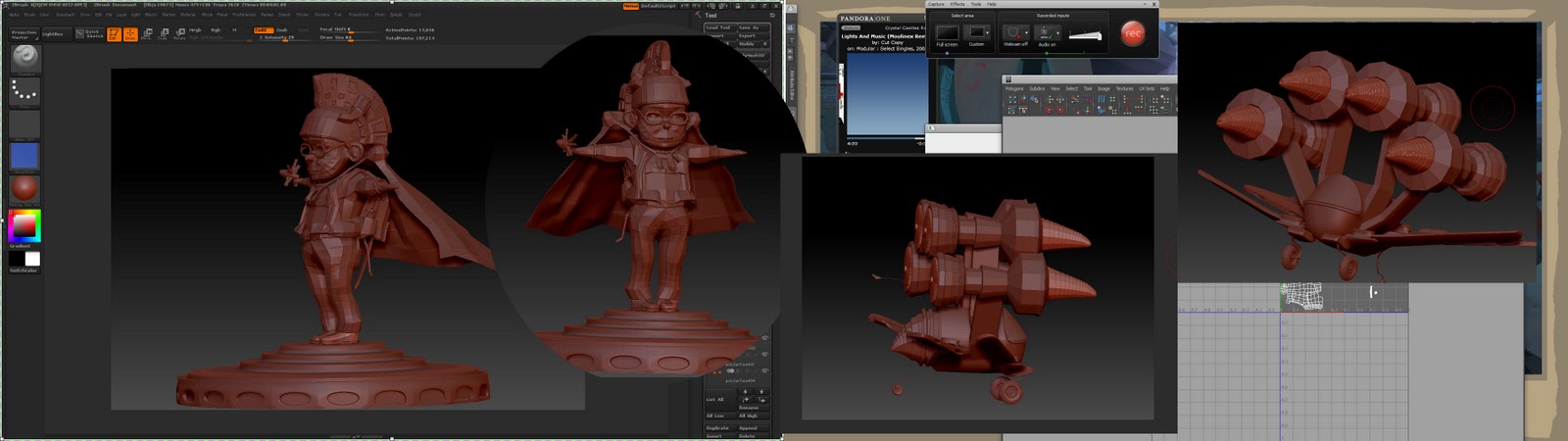Open the Document menu in ZBrush
Screen dimensions: 1568x441
coord(65,15)
